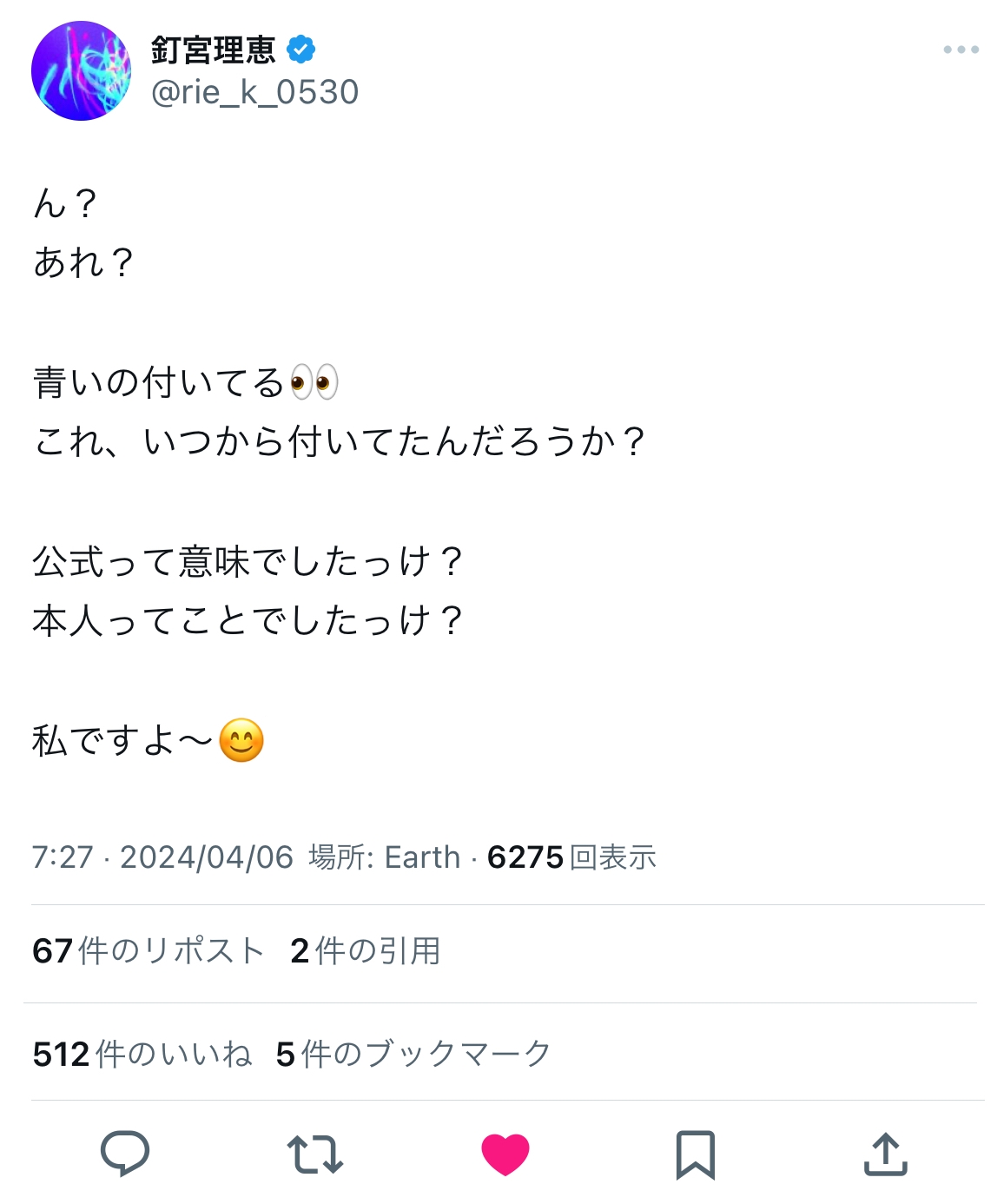Viewport: 997px width, 1204px height.
Task: Open the 512件のいいね likes list
Action: click(142, 1054)
